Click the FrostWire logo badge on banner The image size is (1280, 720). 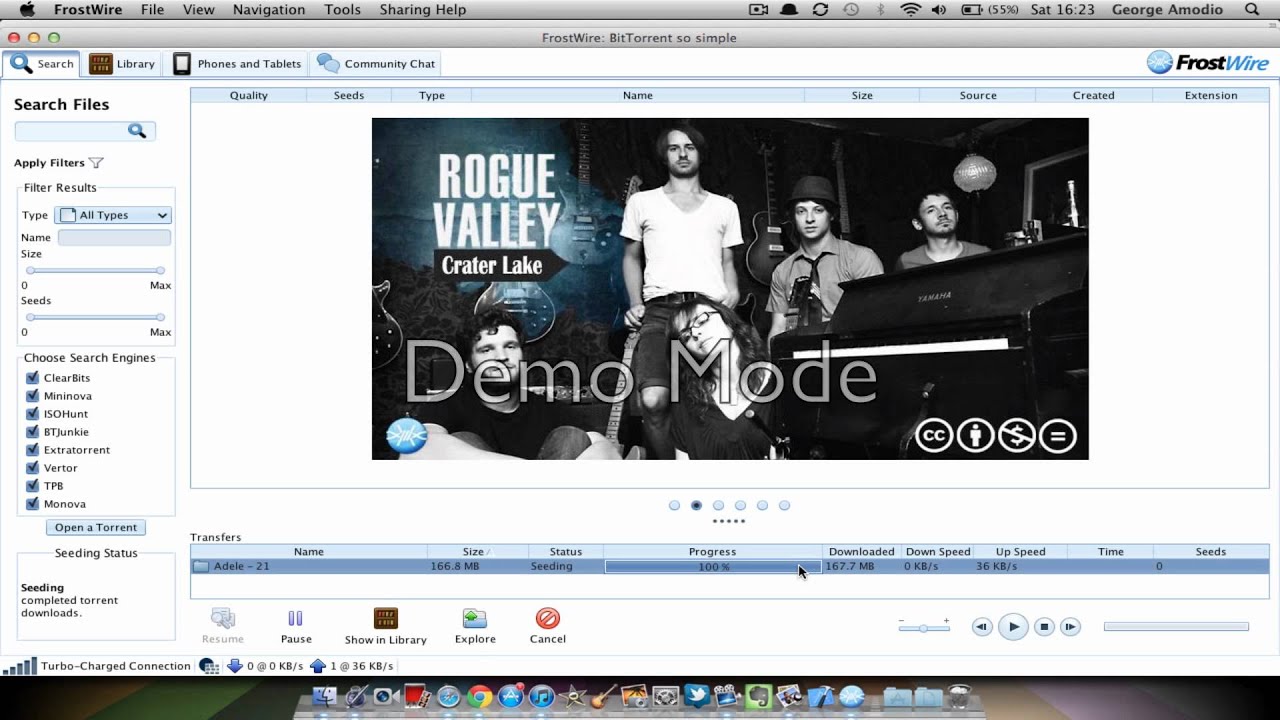click(407, 436)
